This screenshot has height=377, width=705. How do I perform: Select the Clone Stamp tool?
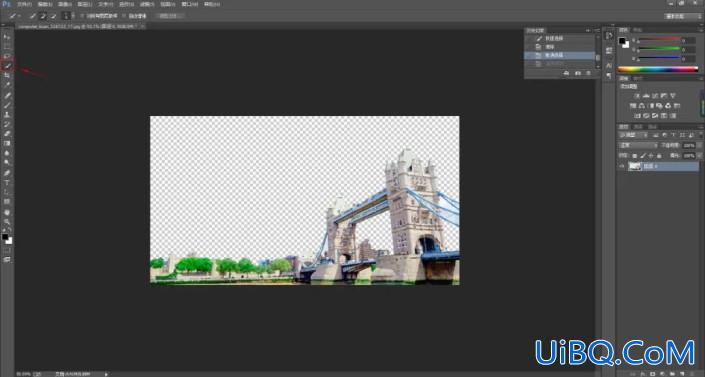tap(7, 115)
